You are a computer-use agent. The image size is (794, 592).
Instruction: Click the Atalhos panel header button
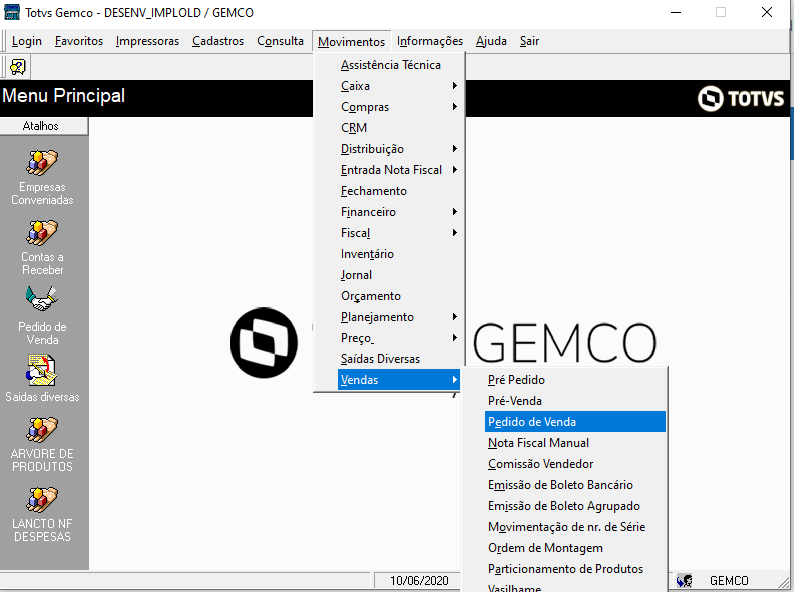(44, 126)
